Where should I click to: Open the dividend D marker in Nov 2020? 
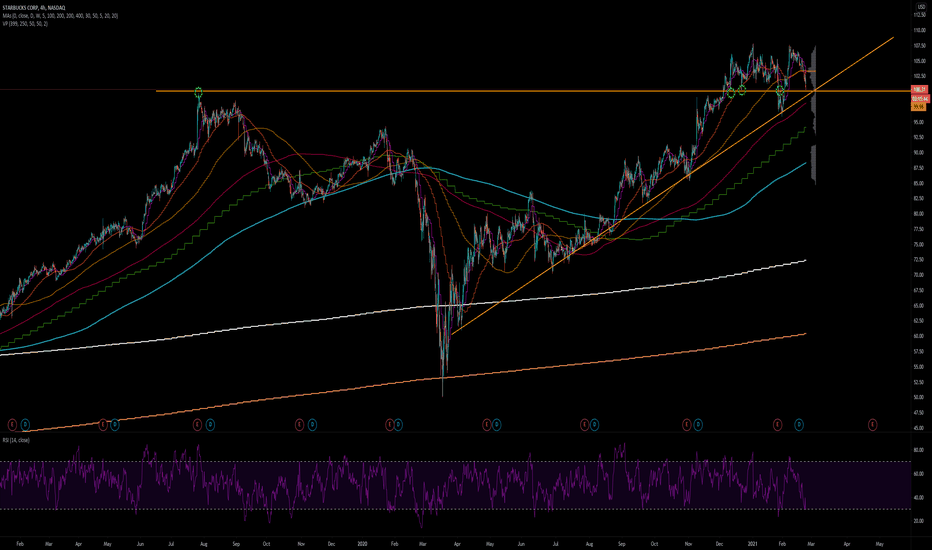pos(698,424)
